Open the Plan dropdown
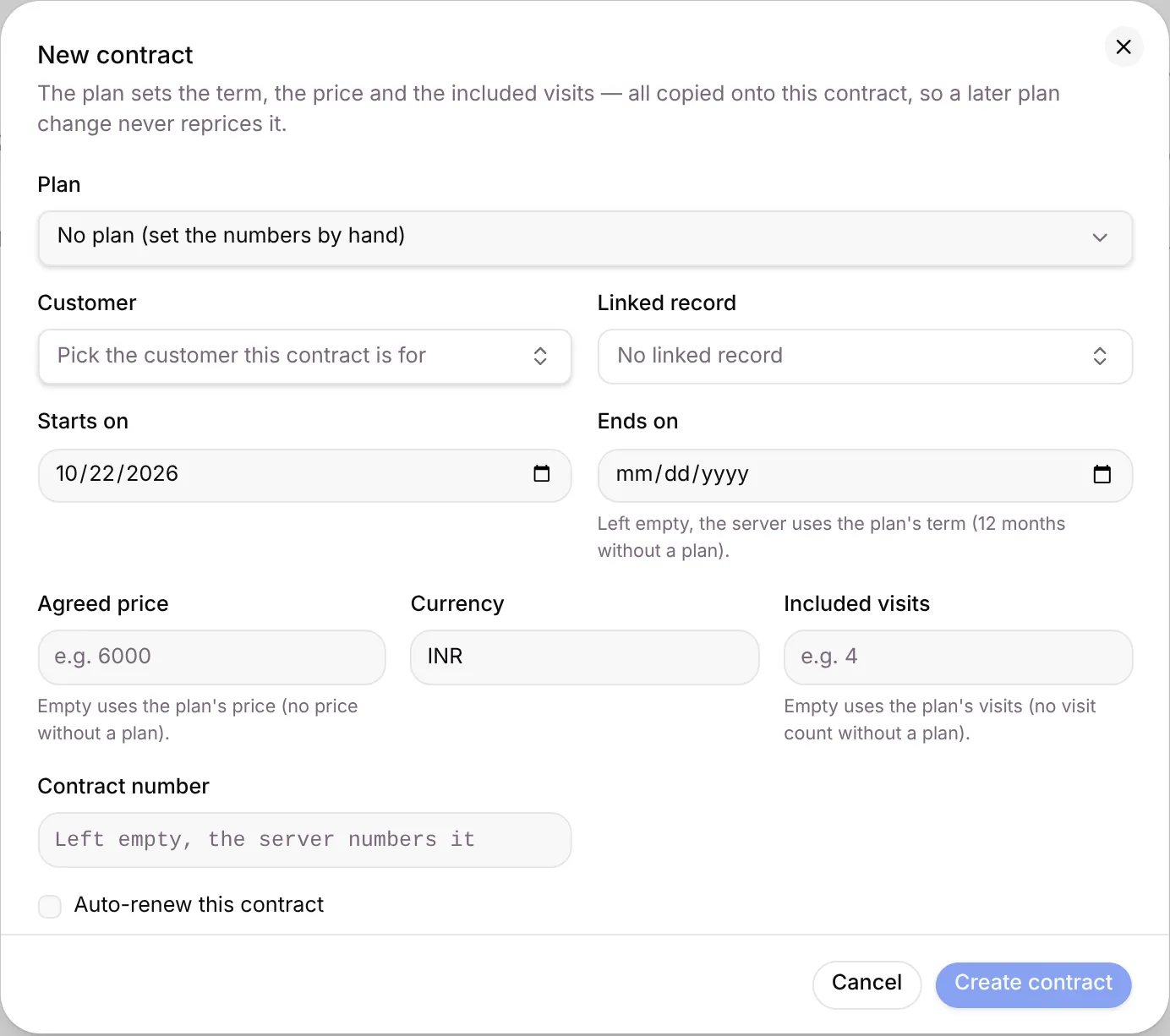This screenshot has height=1036, width=1170. pos(585,237)
